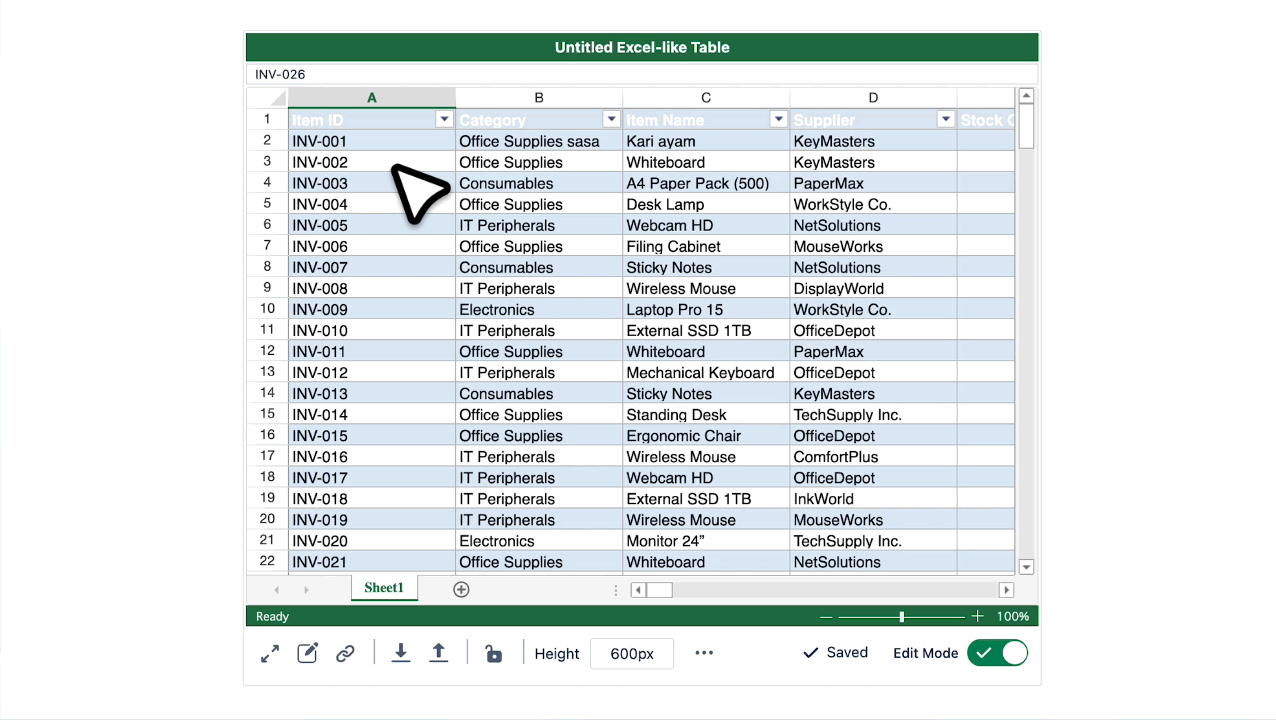The width and height of the screenshot is (1276, 720).
Task: Switch to the Sheet1 tab
Action: pyautogui.click(x=383, y=588)
